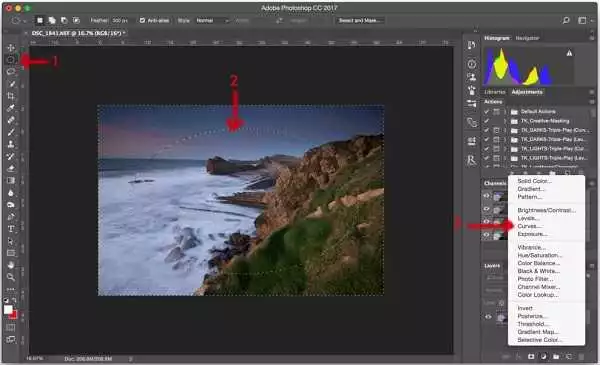The height and width of the screenshot is (365, 600).
Task: Click the Select and Mask button
Action: [x=359, y=20]
